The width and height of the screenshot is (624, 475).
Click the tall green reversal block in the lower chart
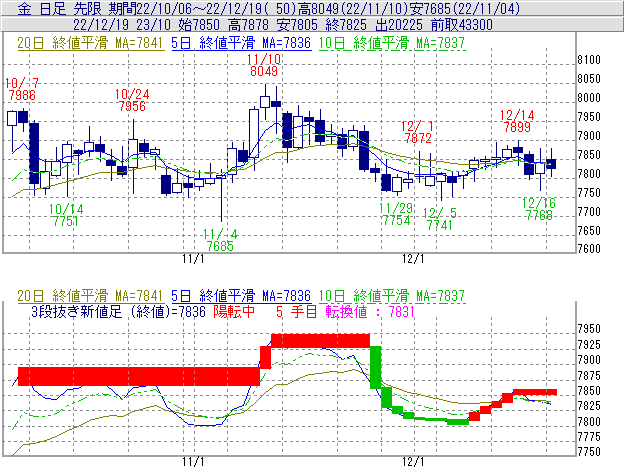click(376, 367)
